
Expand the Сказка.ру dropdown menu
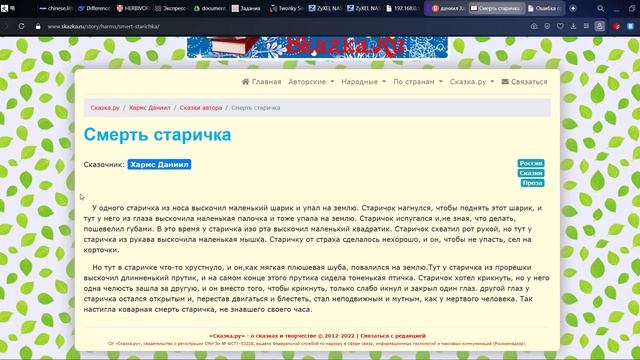tap(472, 82)
